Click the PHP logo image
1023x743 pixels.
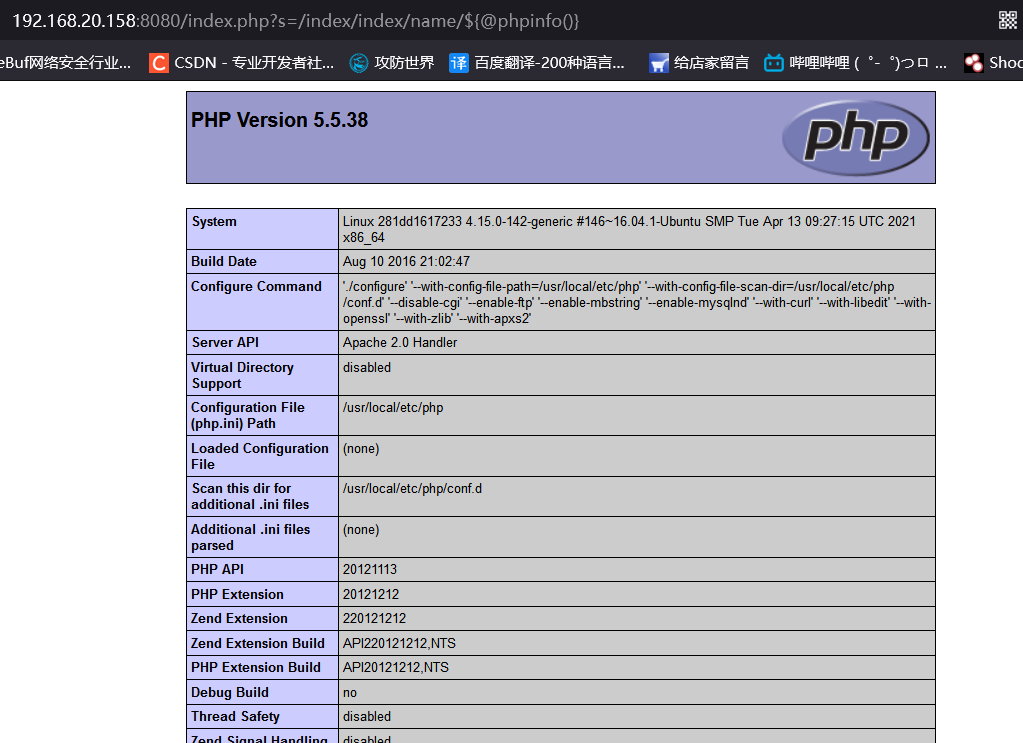coord(855,138)
